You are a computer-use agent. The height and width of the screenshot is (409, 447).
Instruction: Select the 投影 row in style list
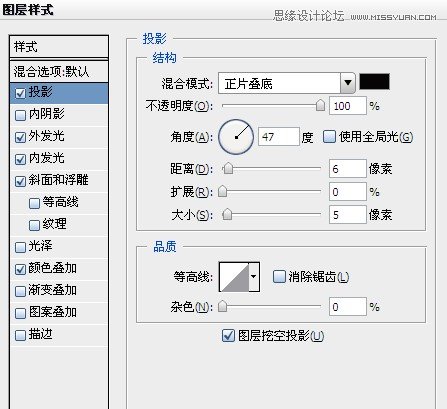[x=59, y=93]
